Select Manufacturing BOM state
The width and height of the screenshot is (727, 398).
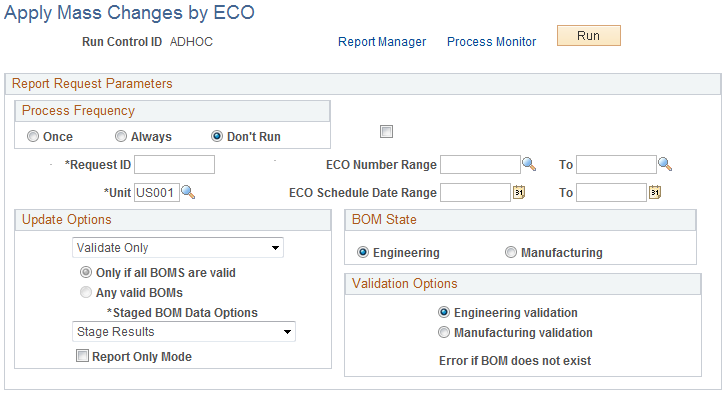tap(510, 252)
